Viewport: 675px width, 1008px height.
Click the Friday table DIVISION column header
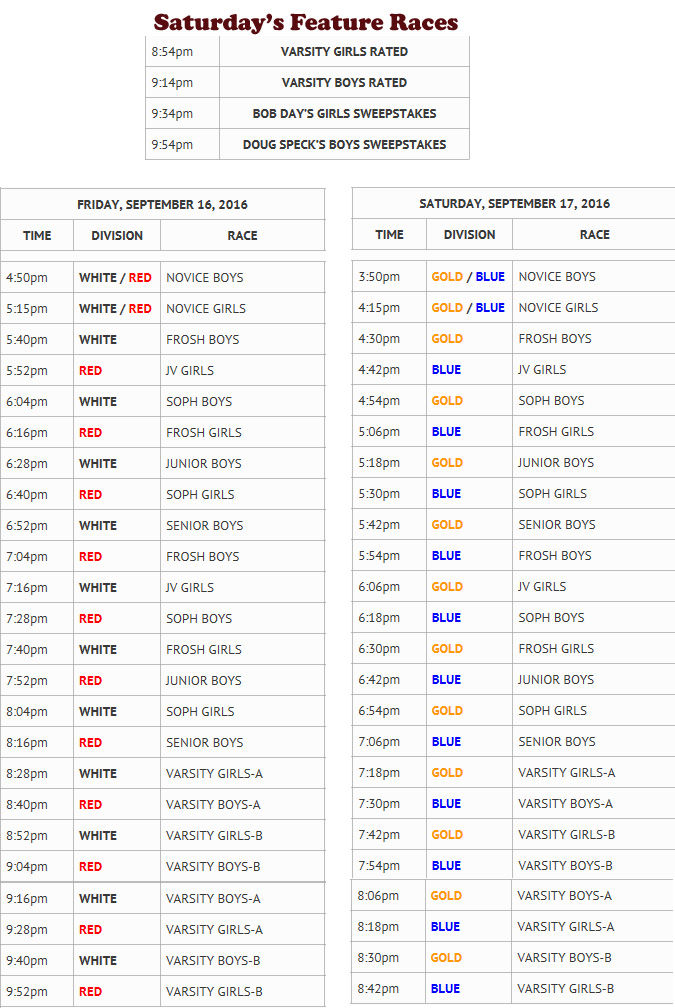117,235
